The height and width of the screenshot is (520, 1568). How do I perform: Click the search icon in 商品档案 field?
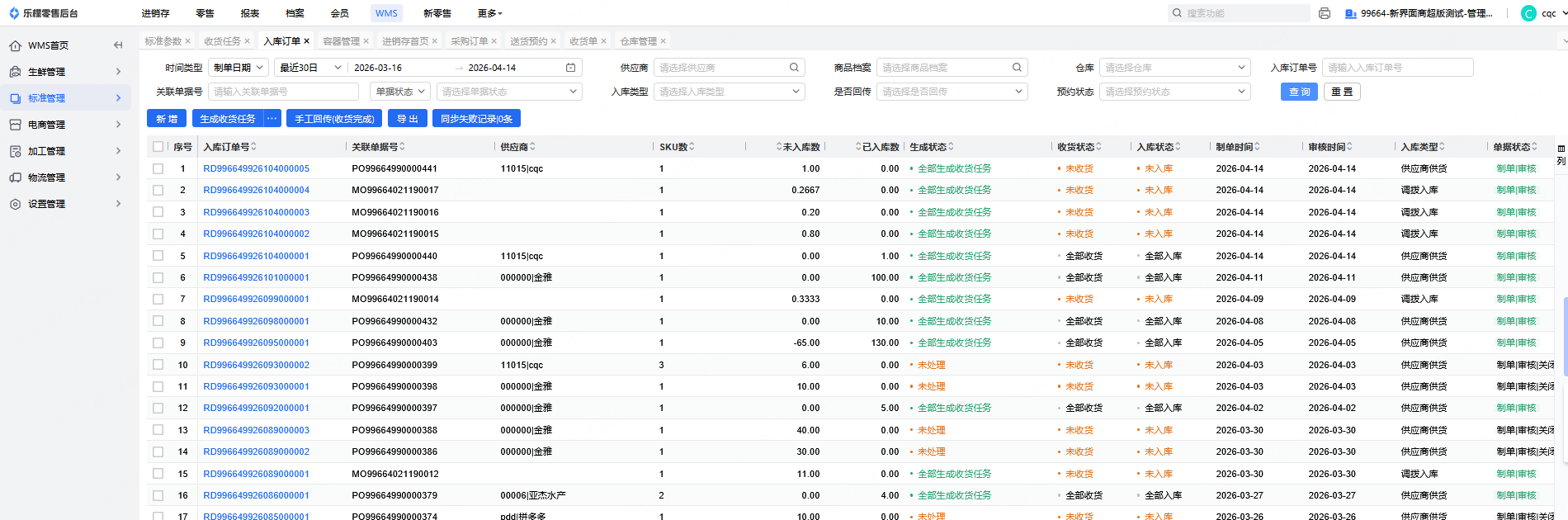(x=1017, y=68)
